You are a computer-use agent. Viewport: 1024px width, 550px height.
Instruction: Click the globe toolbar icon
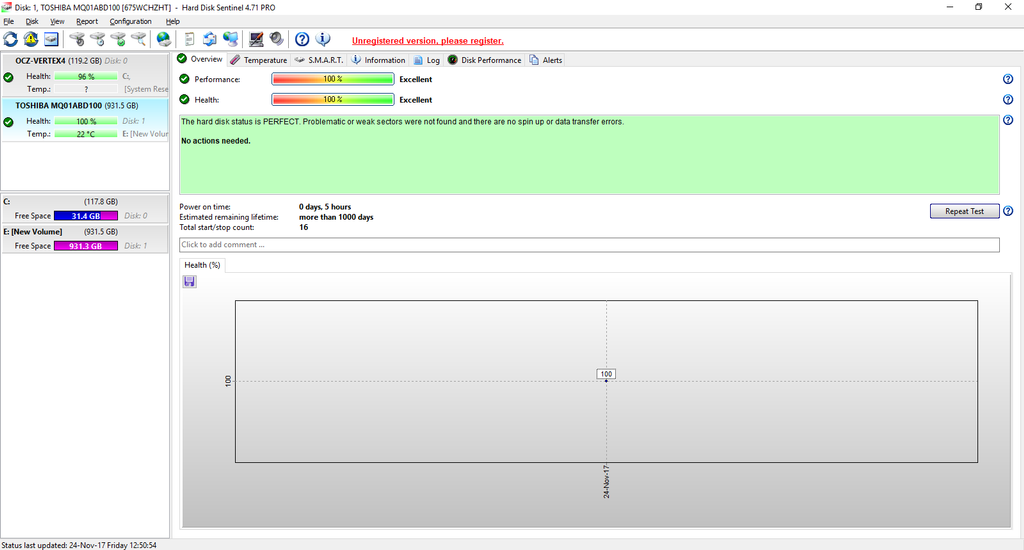click(163, 40)
